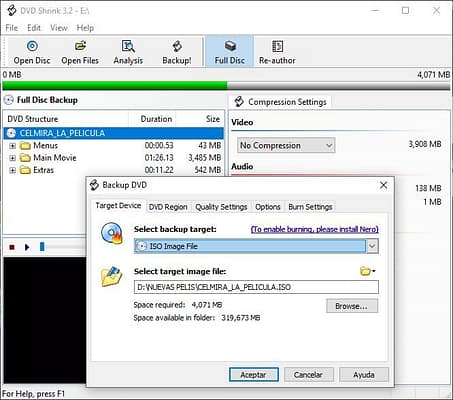This screenshot has width=453, height=400.
Task: Switch to Re-author mode
Action: pyautogui.click(x=277, y=52)
